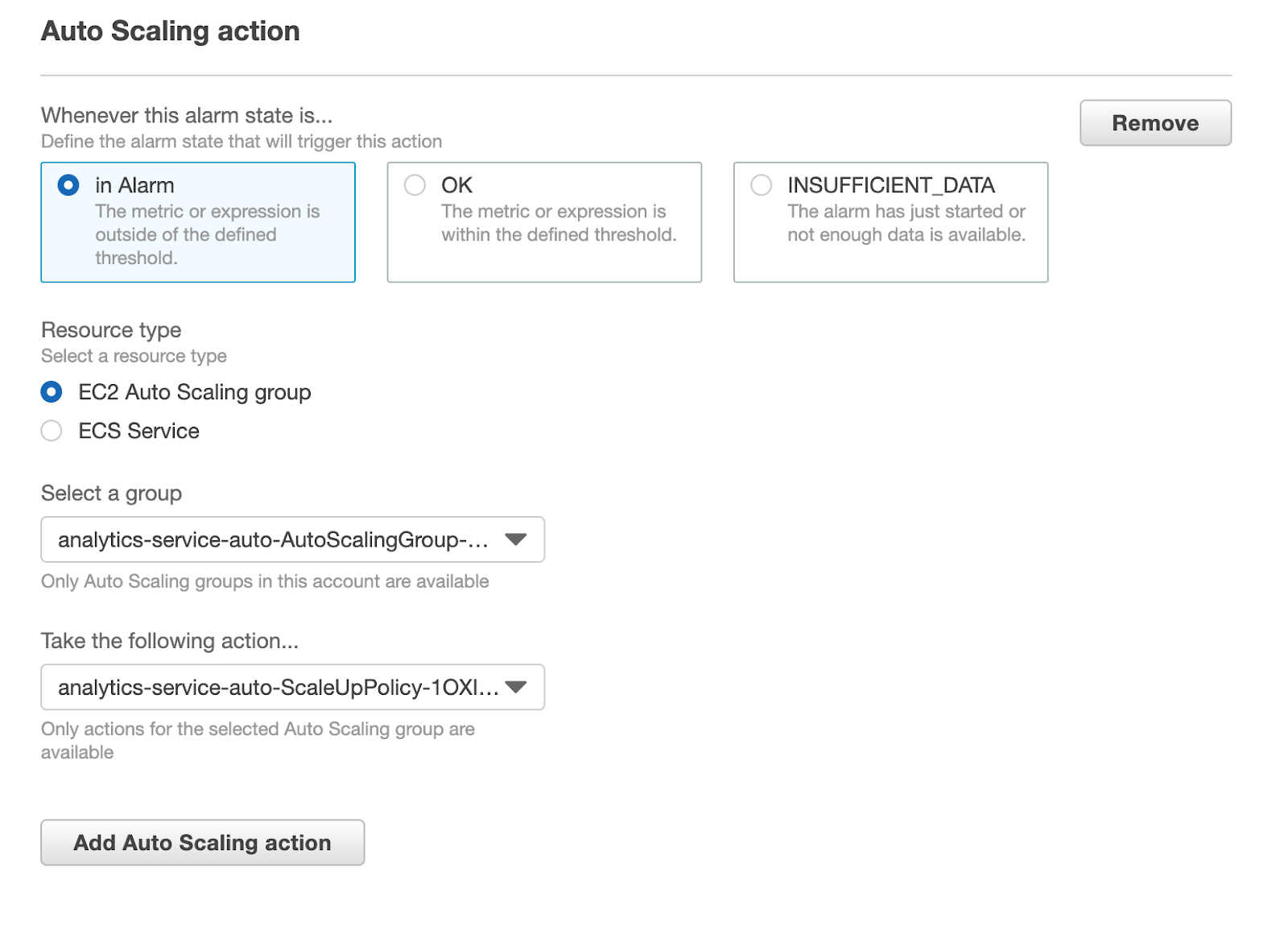Viewport: 1288px width, 942px height.
Task: Click "Only Auto Scaling groups in this account" hint
Action: point(265,581)
